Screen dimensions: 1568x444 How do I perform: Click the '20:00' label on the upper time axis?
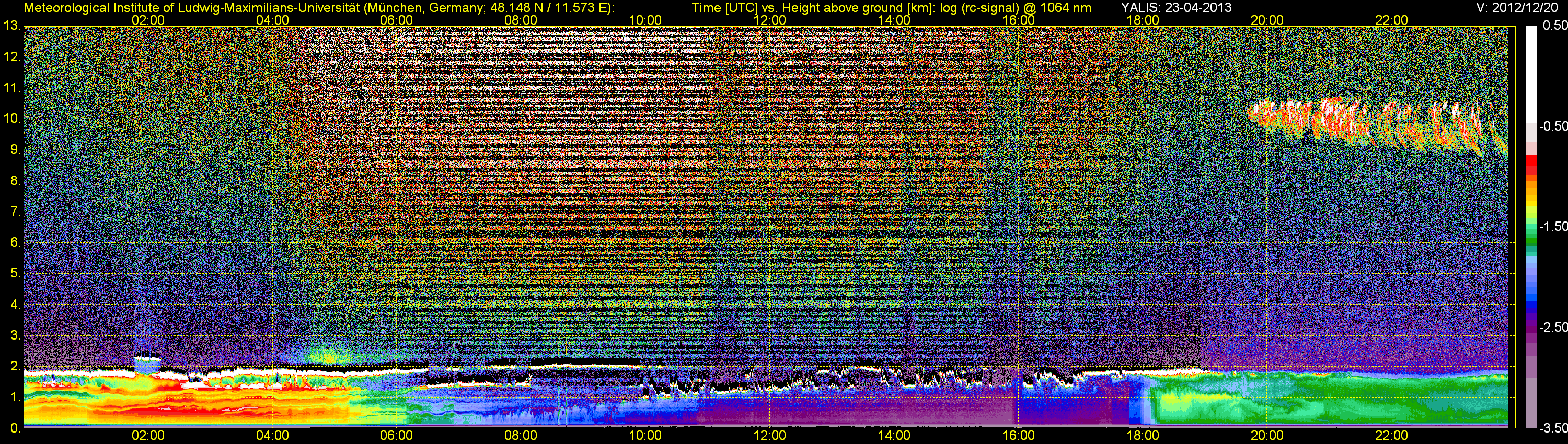(1267, 20)
